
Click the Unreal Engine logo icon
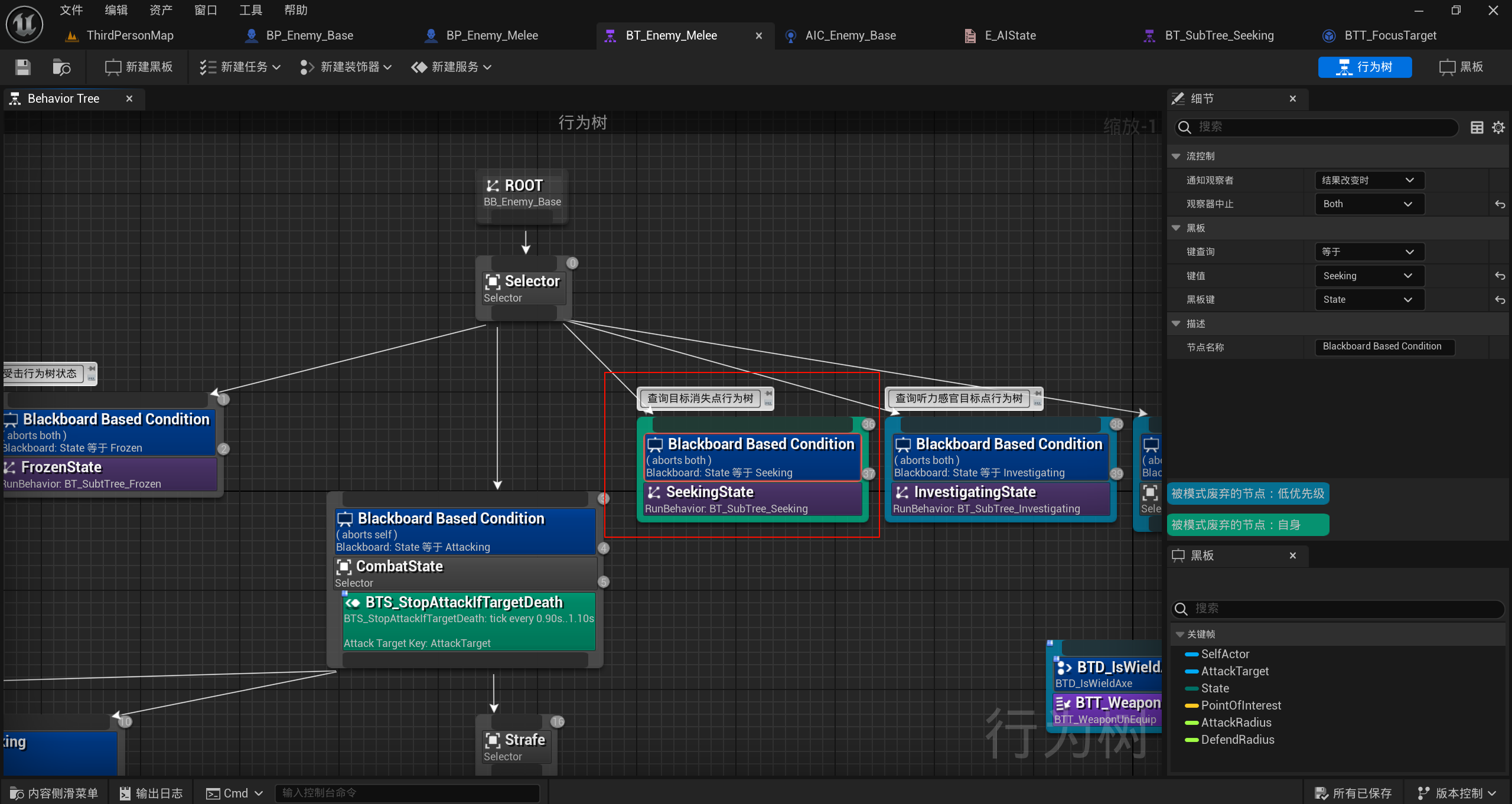point(24,24)
